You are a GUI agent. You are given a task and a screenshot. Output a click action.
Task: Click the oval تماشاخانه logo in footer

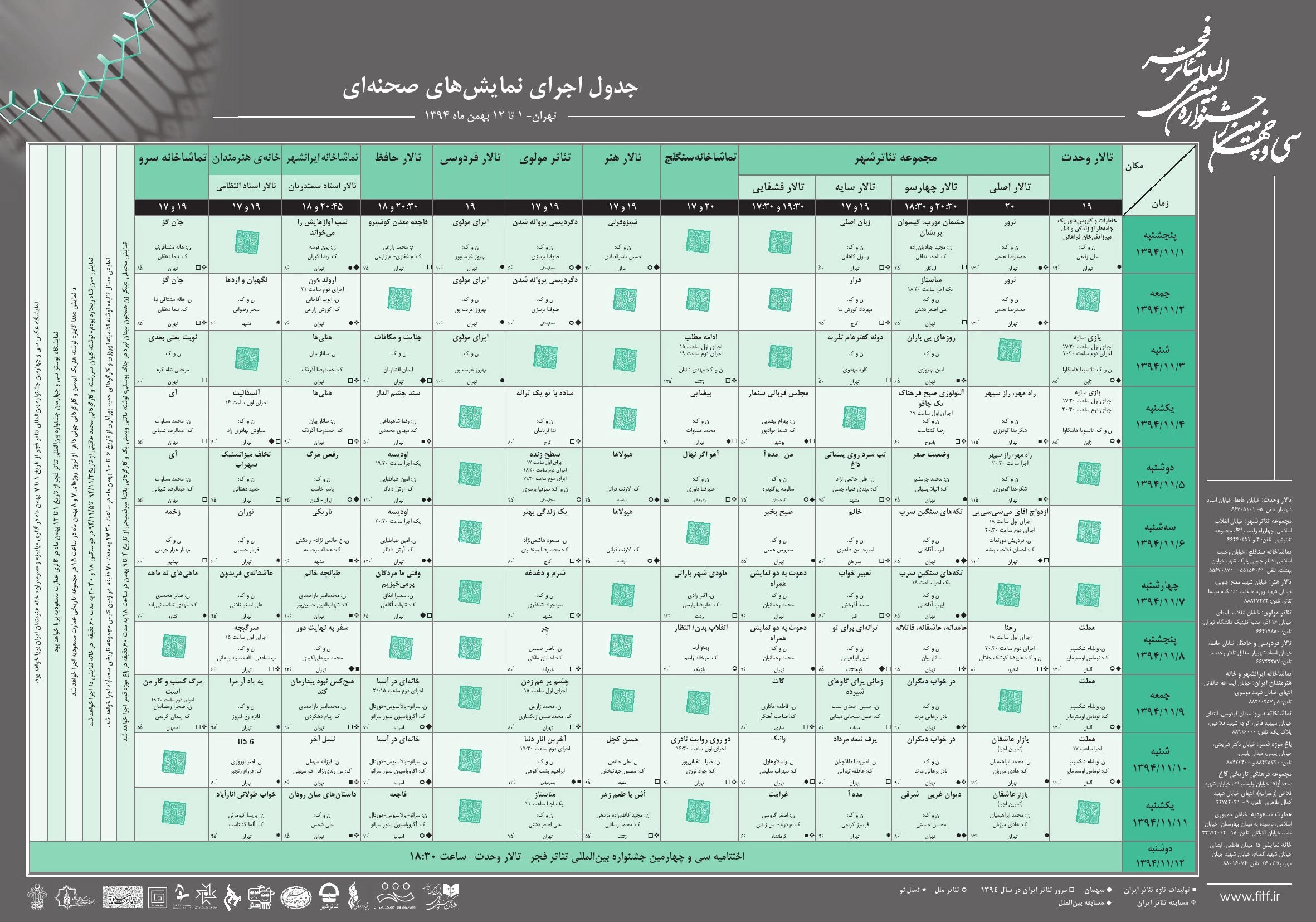coord(296,897)
